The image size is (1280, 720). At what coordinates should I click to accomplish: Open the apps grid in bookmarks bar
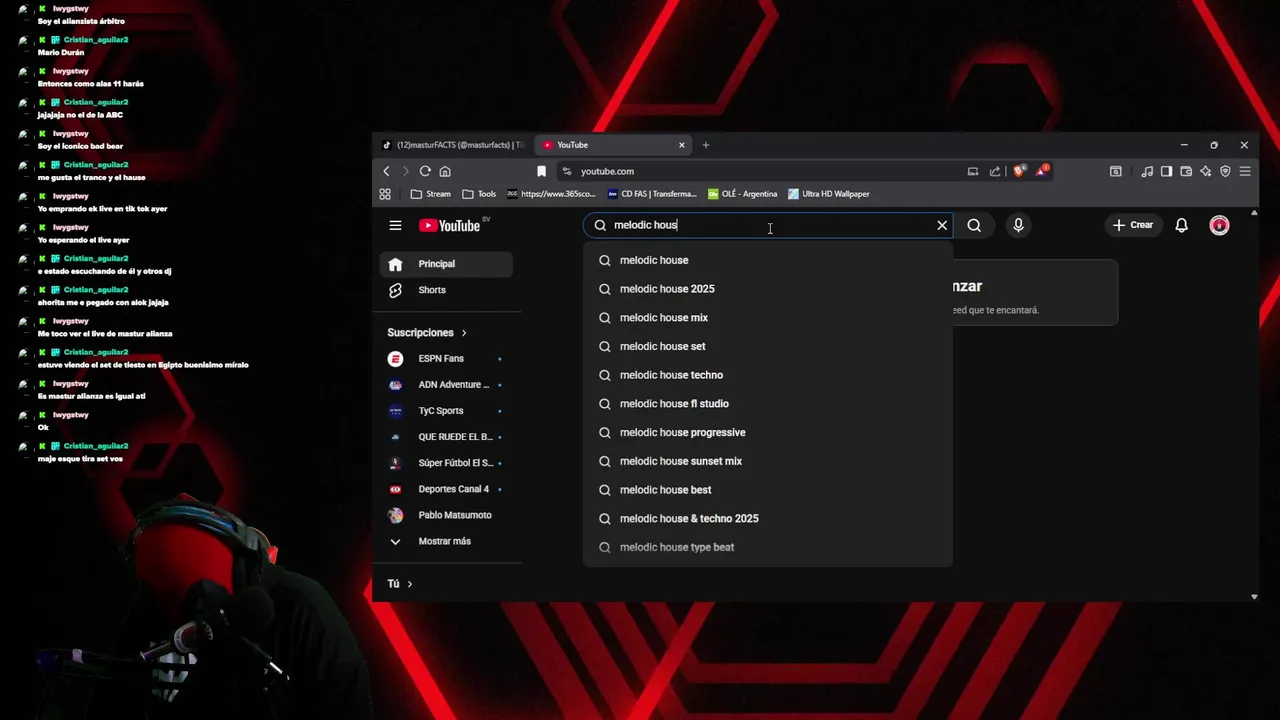coord(385,194)
